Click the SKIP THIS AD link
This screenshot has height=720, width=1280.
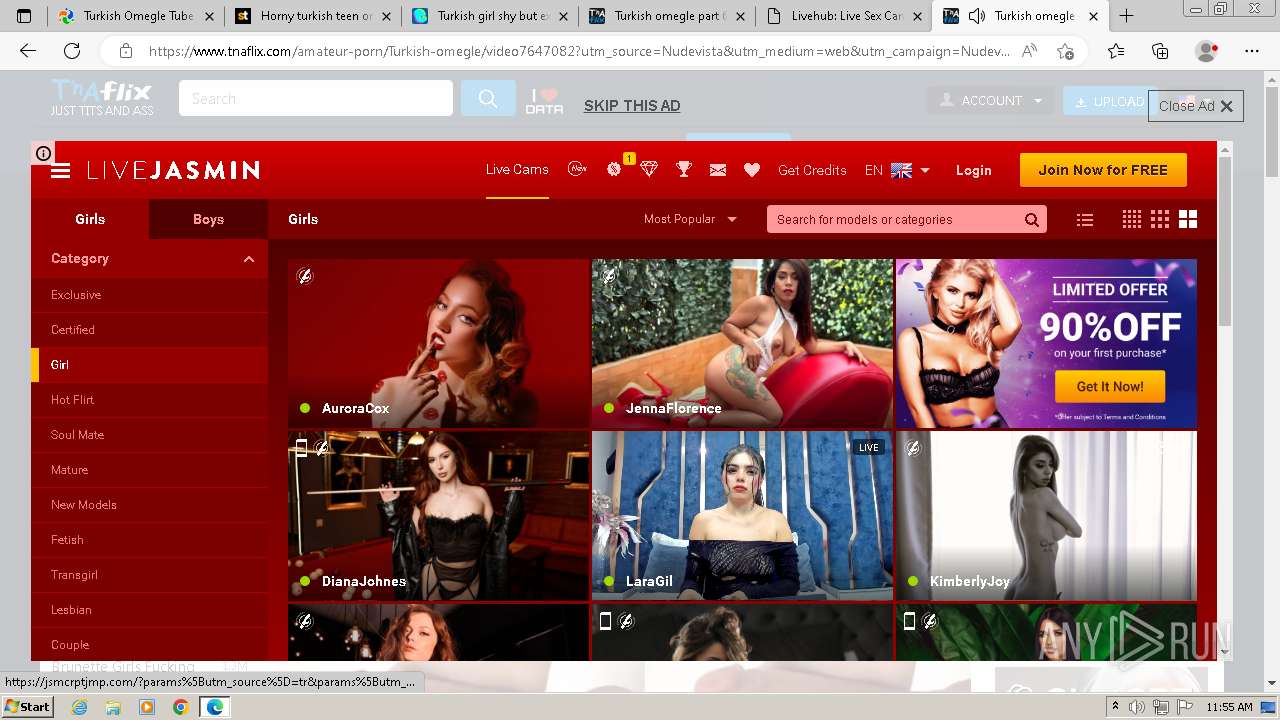coord(632,106)
